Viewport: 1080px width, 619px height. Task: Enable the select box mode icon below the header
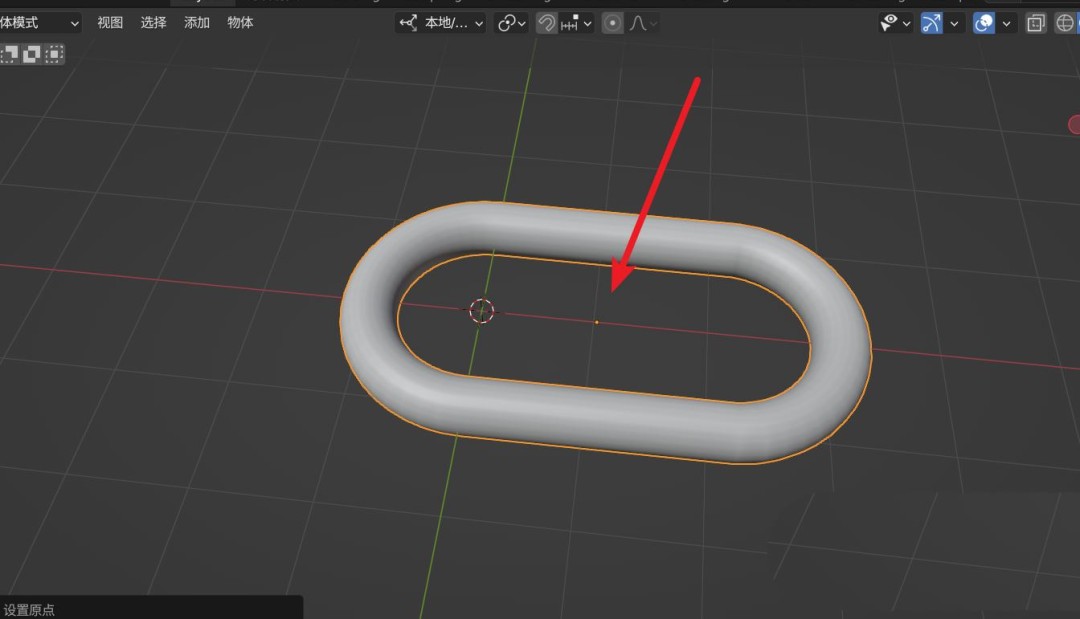[x=31, y=53]
